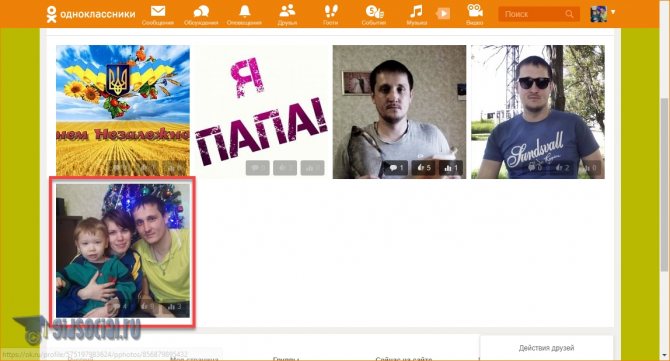
Task: Click the music play button icon
Action: coord(443,14)
